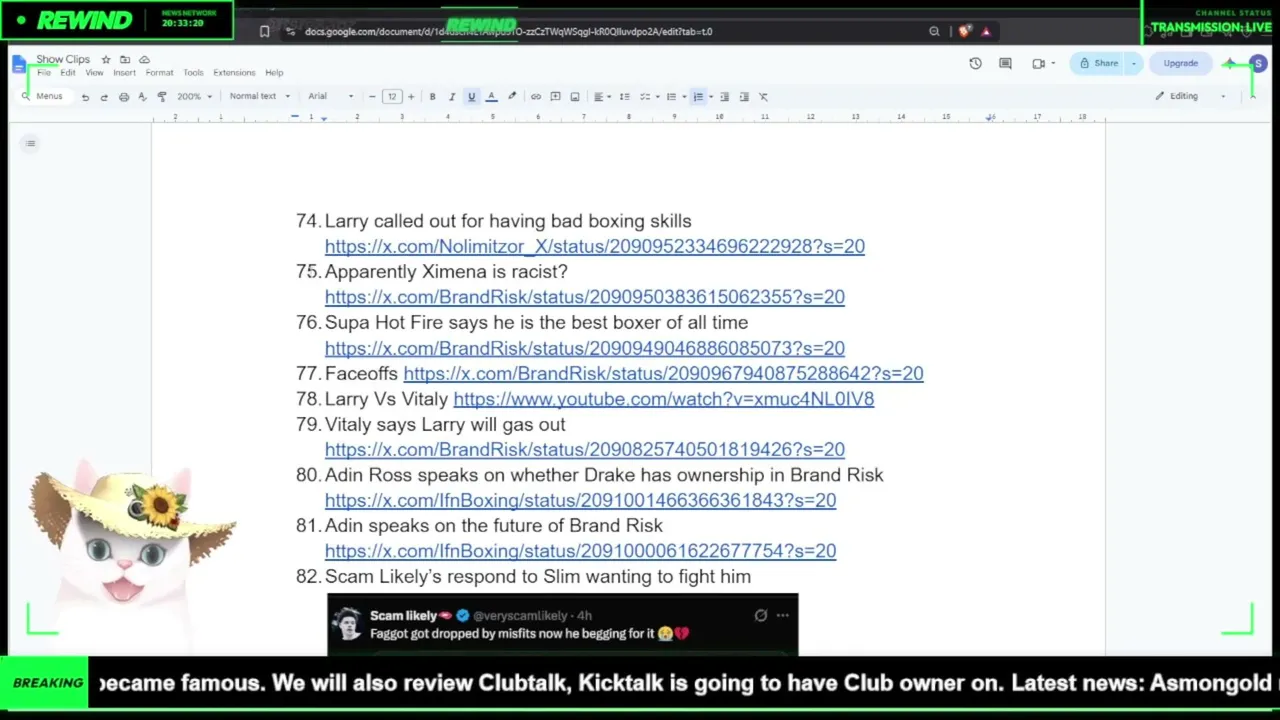1280x720 pixels.
Task: Activate the paint format tool
Action: pos(162,97)
